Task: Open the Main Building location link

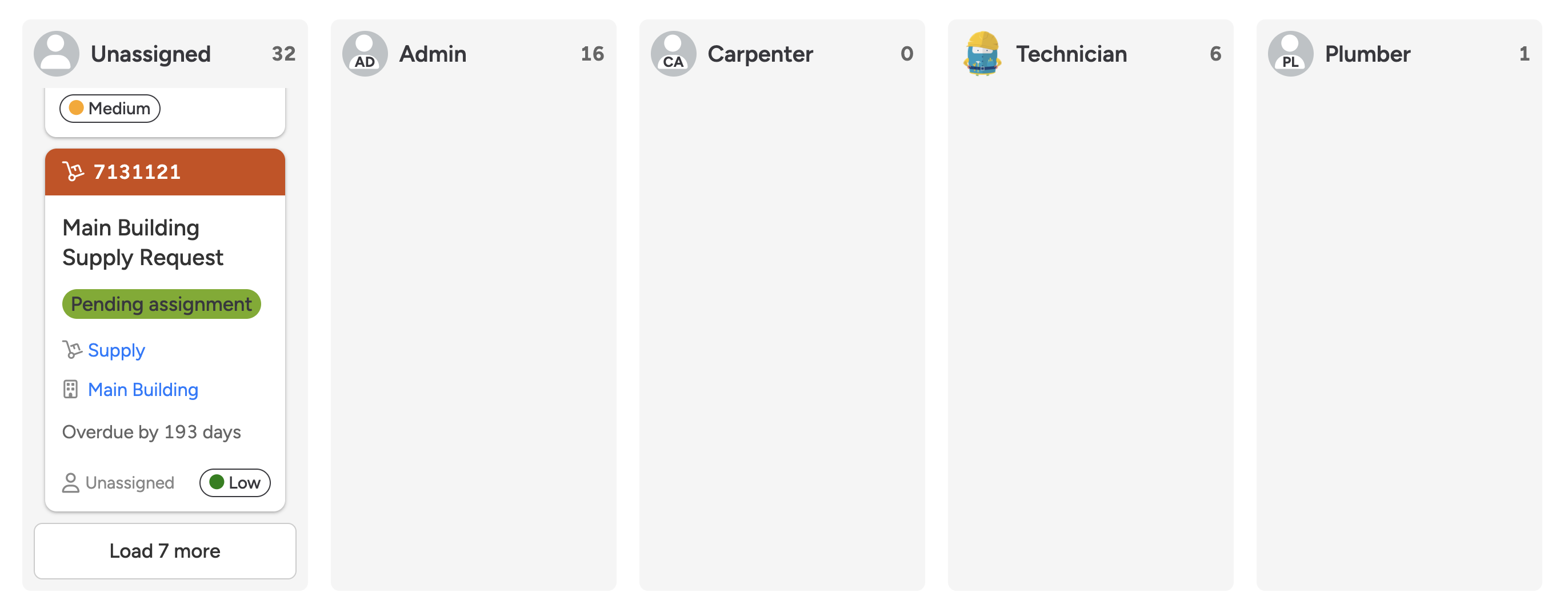Action: point(143,390)
